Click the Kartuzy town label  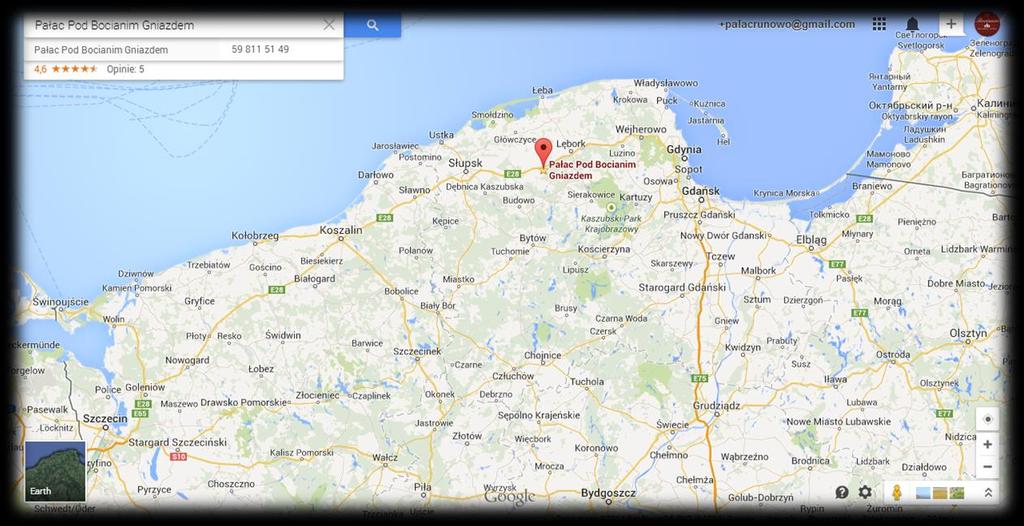pyautogui.click(x=636, y=197)
